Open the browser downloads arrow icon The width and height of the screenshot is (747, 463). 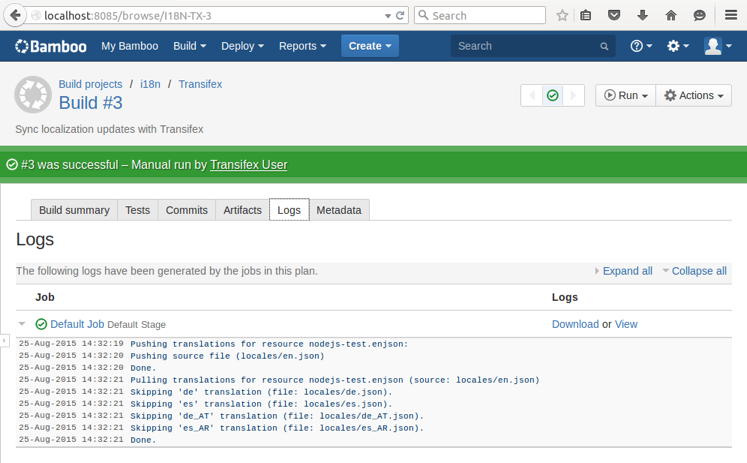coord(642,16)
